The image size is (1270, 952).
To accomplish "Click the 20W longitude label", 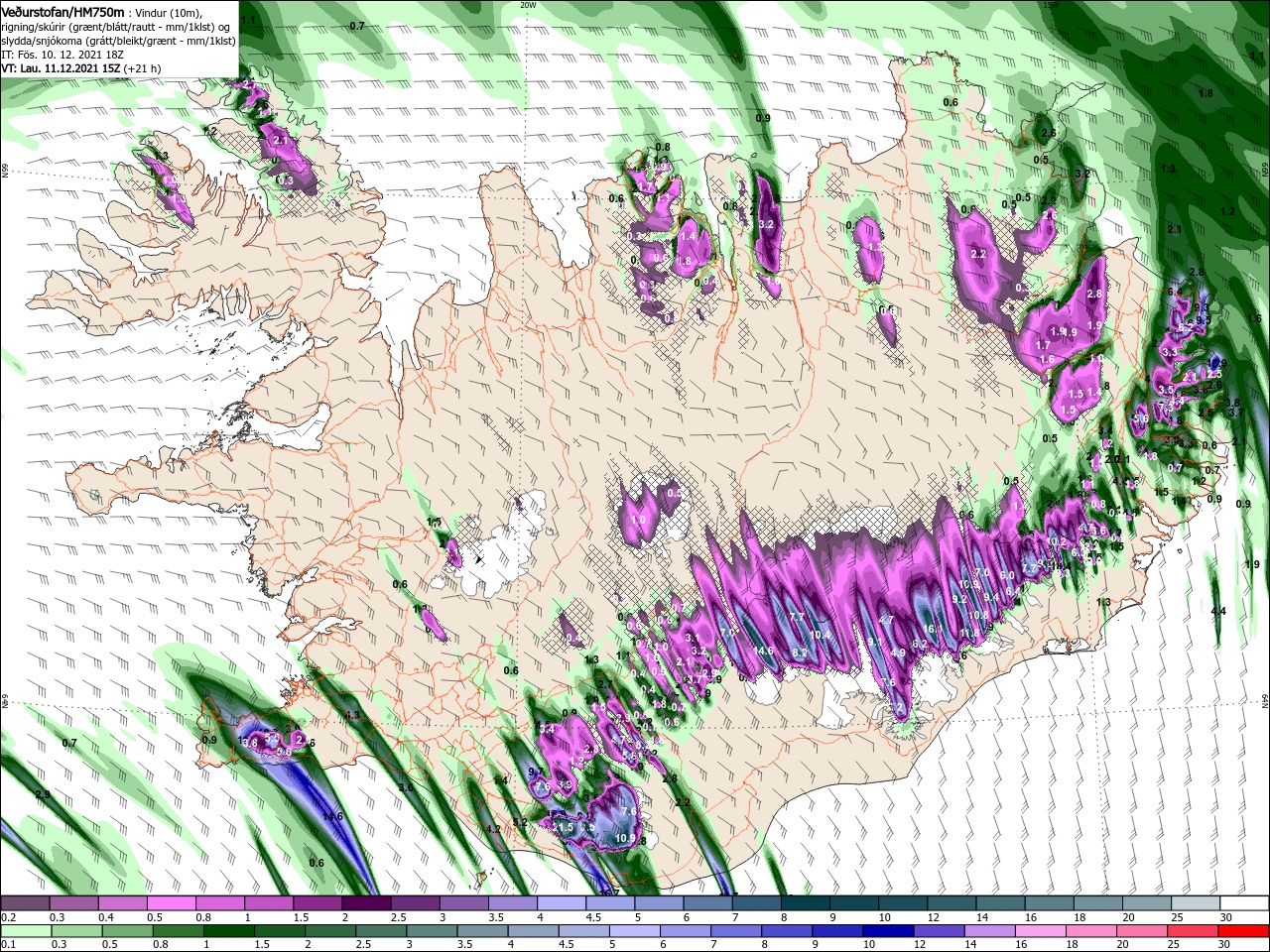I will tap(528, 5).
